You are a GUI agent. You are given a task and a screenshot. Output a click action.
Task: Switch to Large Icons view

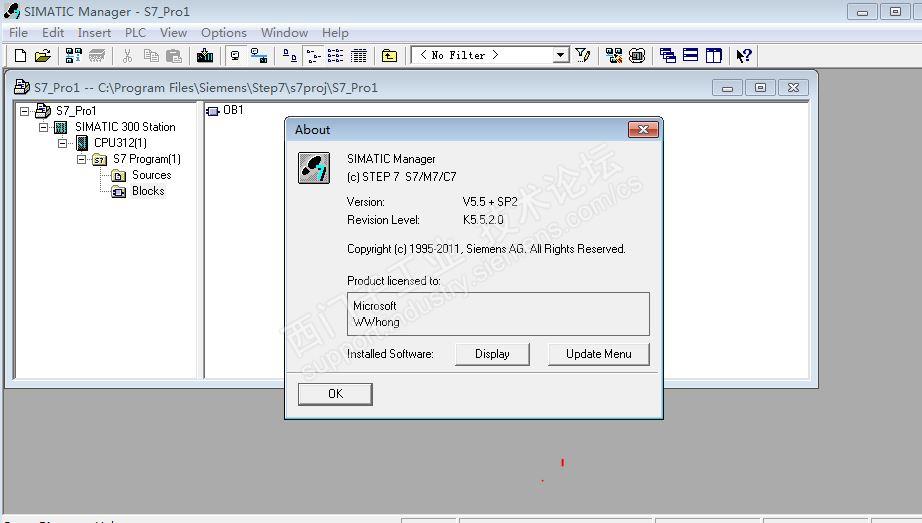tap(289, 56)
